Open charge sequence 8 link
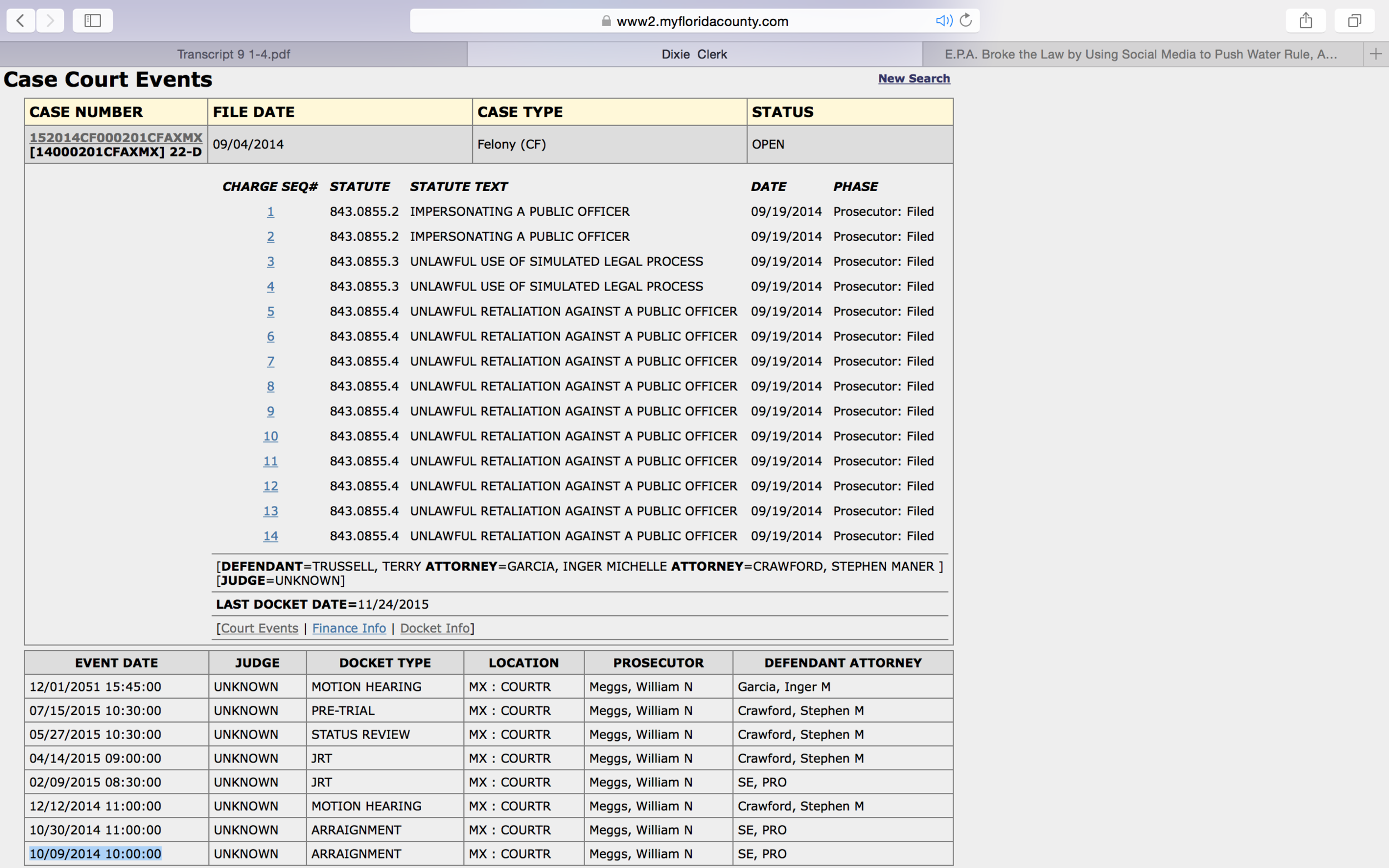Viewport: 1389px width, 868px height. (271, 387)
